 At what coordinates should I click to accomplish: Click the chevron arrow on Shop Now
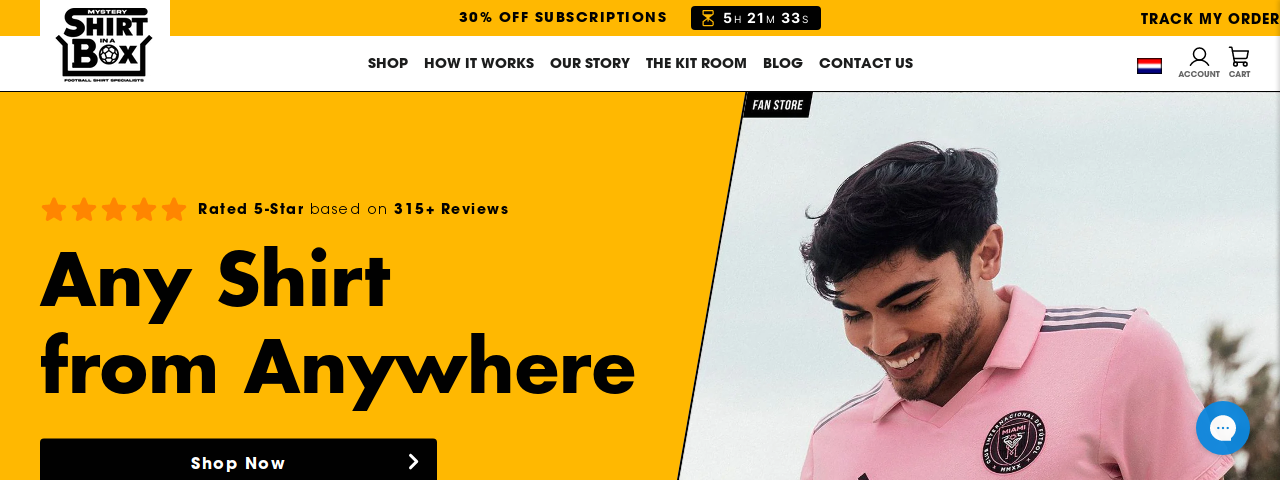click(x=413, y=462)
